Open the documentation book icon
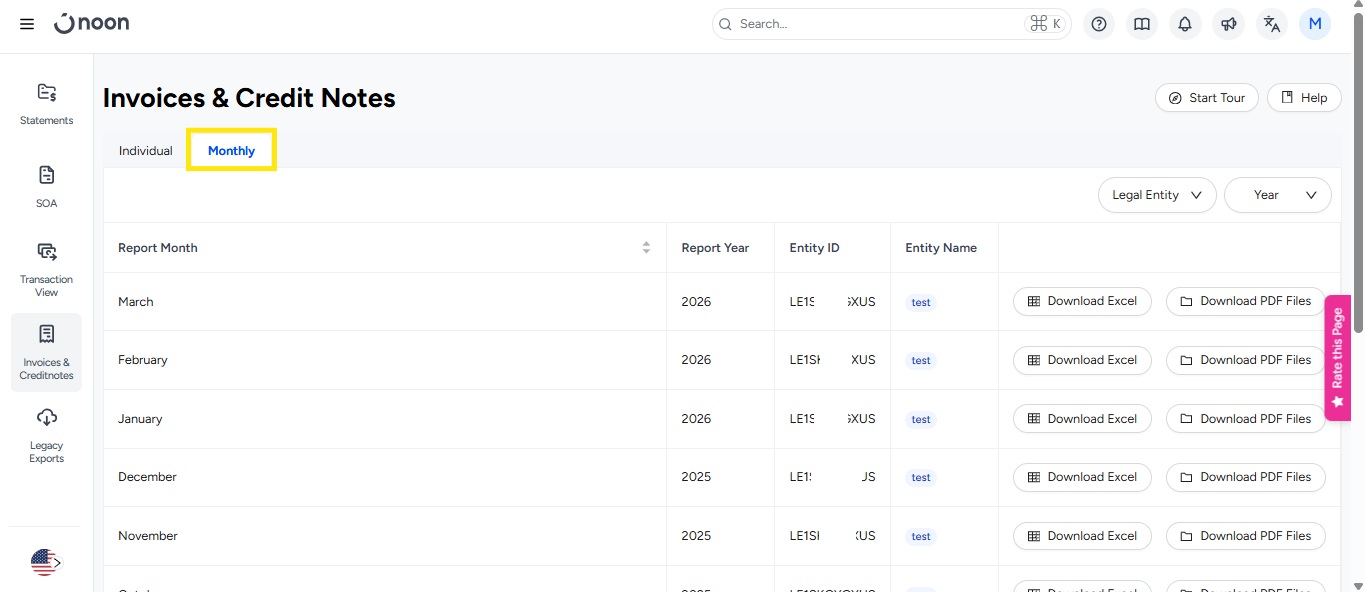Screen dimensions: 1365x592 1142,24
